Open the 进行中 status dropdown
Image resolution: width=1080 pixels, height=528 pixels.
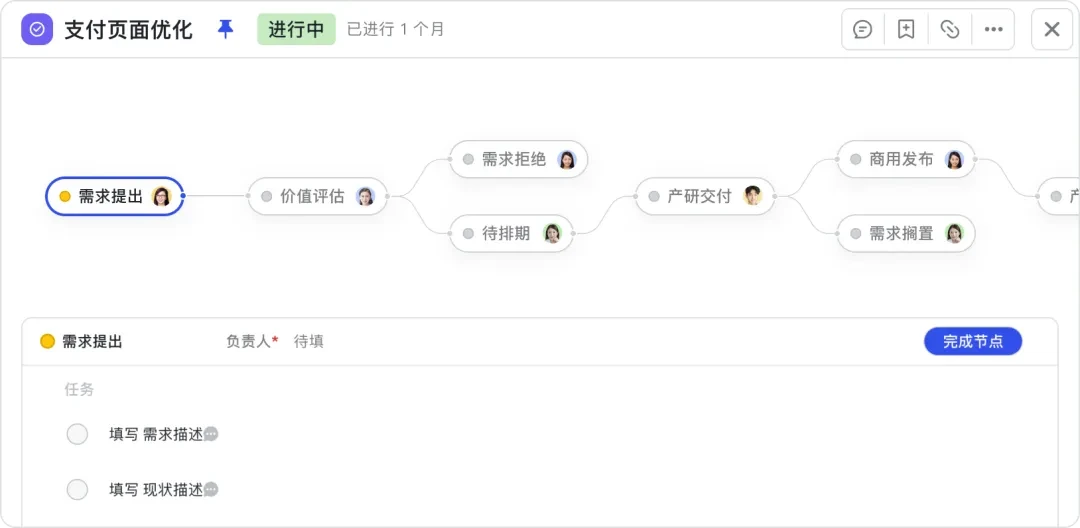click(x=296, y=30)
